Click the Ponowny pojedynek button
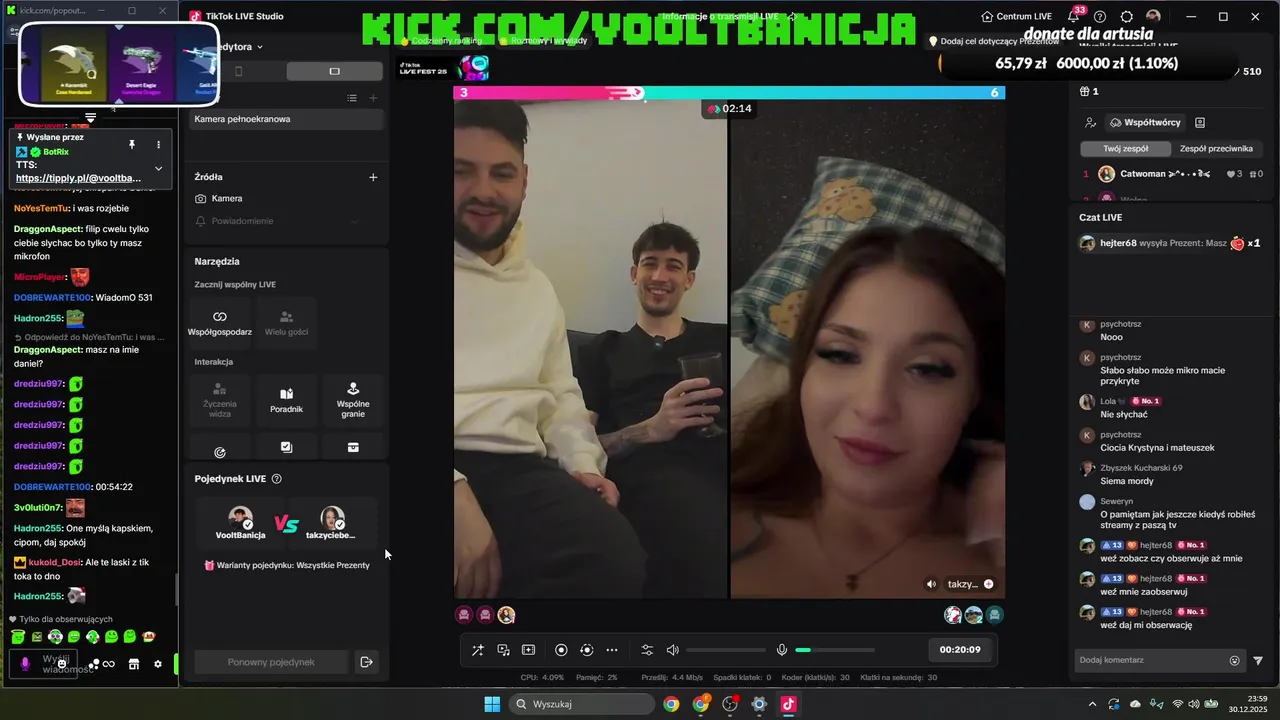 [x=271, y=662]
